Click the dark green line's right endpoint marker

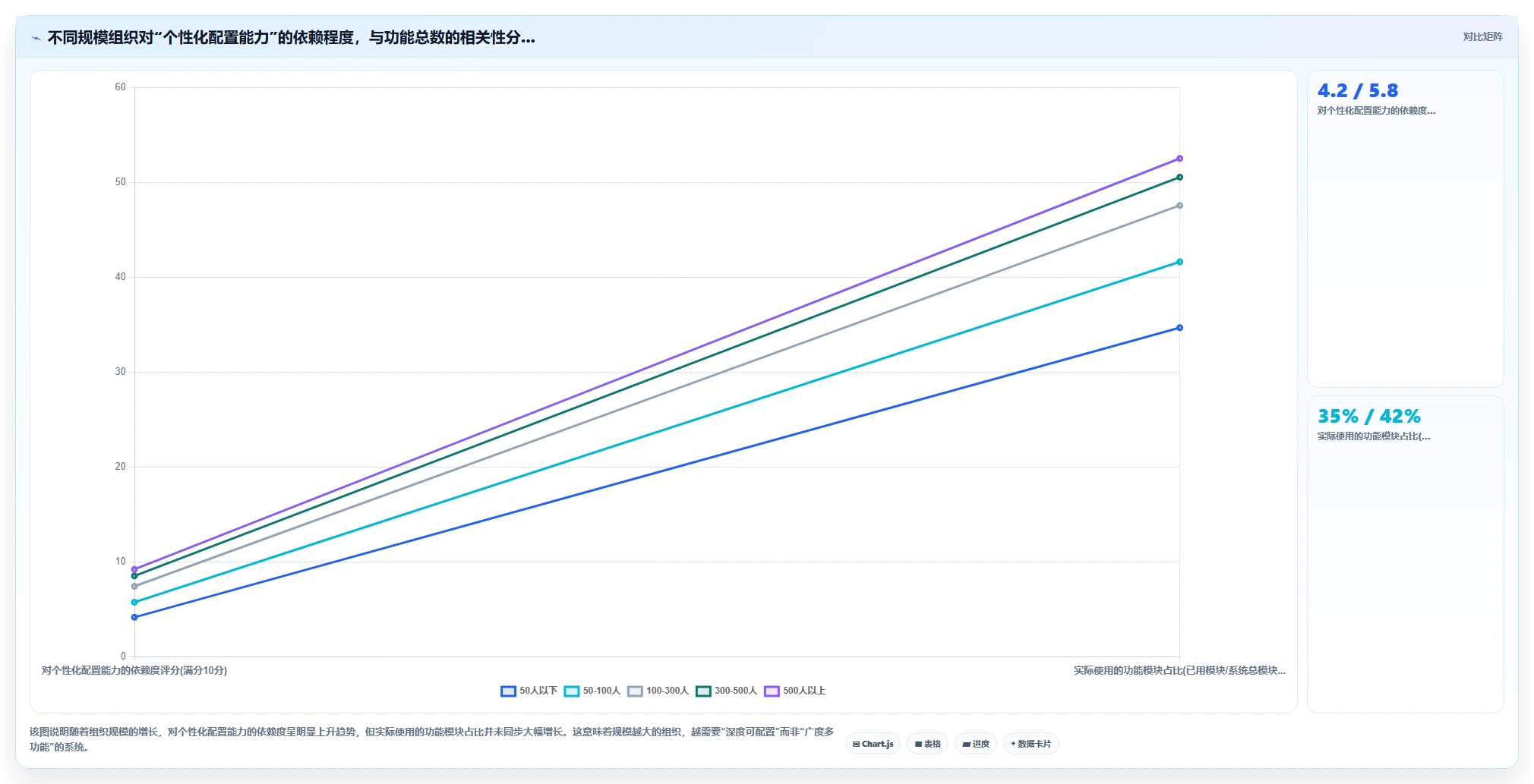click(x=1179, y=178)
